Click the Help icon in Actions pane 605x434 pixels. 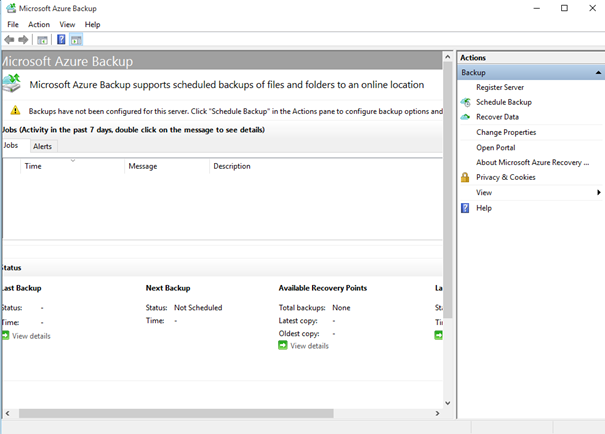point(465,208)
